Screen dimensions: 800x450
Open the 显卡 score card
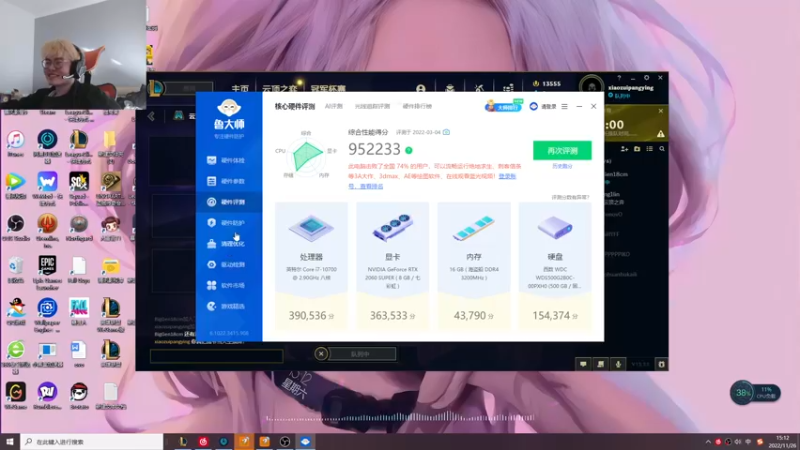392,265
